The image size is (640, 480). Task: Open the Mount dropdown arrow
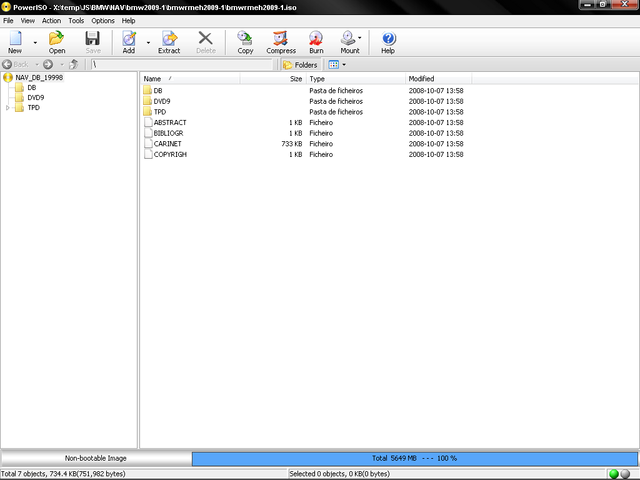point(360,38)
